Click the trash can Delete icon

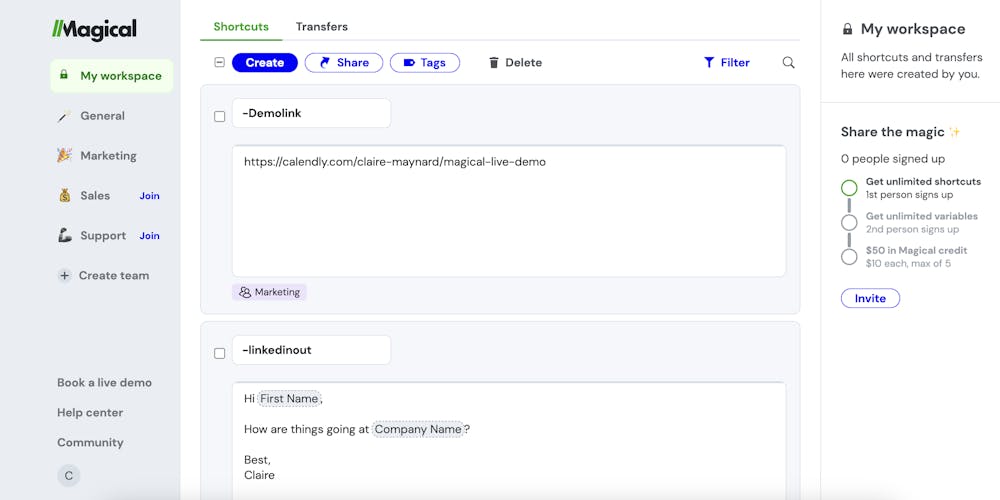pos(494,62)
